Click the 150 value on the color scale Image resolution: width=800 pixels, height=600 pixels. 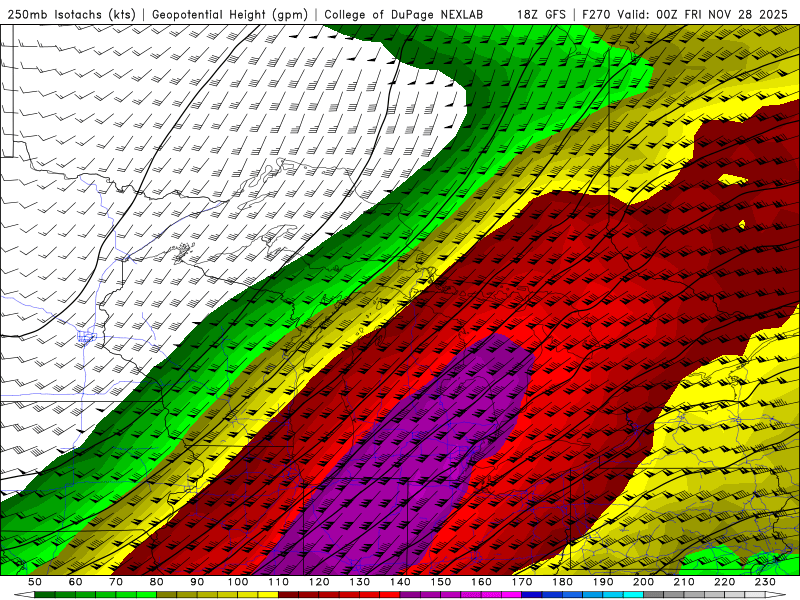[x=441, y=582]
